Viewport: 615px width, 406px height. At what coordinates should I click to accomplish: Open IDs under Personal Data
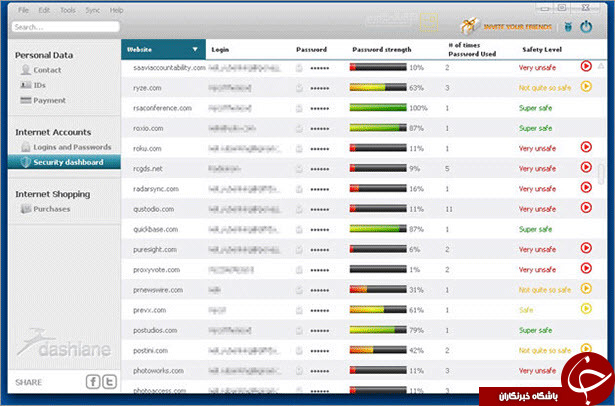point(39,85)
